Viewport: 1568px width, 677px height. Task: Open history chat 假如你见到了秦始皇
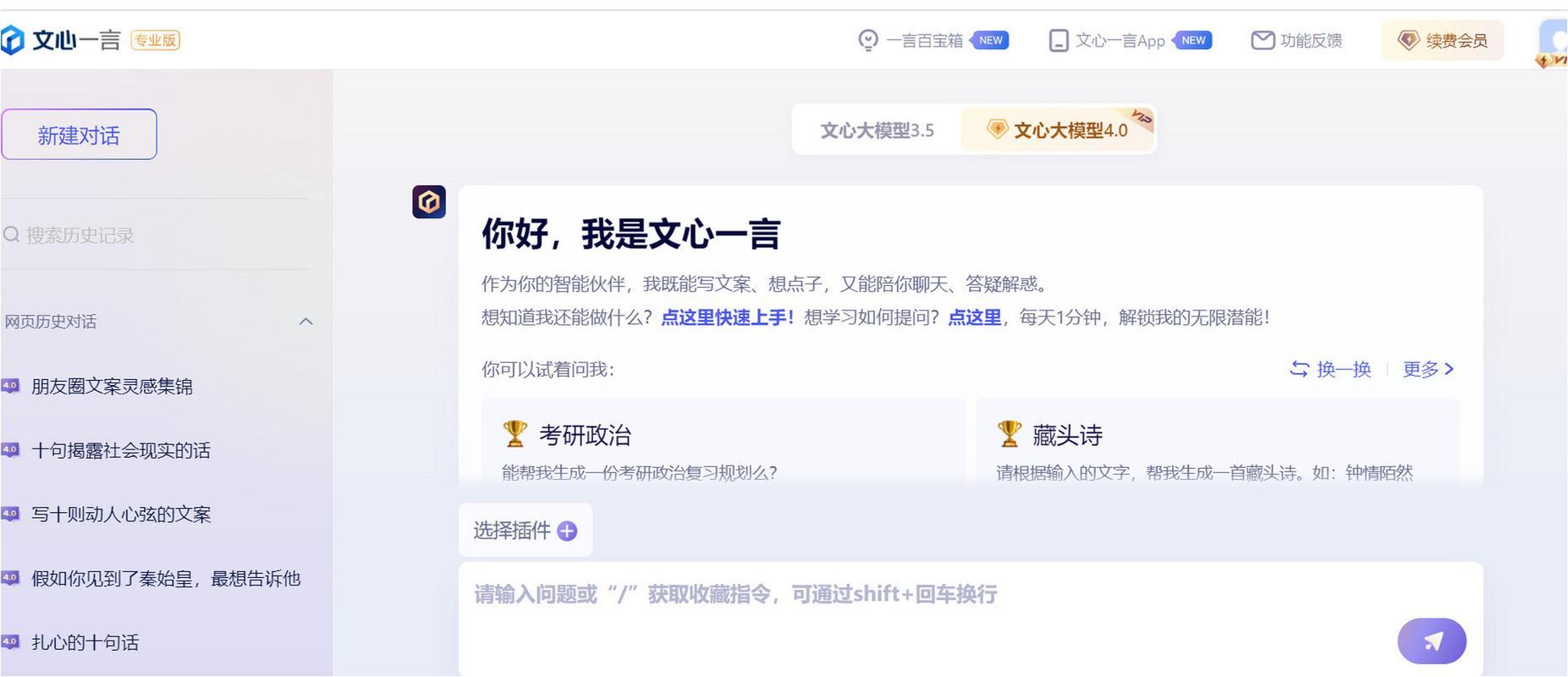point(166,579)
